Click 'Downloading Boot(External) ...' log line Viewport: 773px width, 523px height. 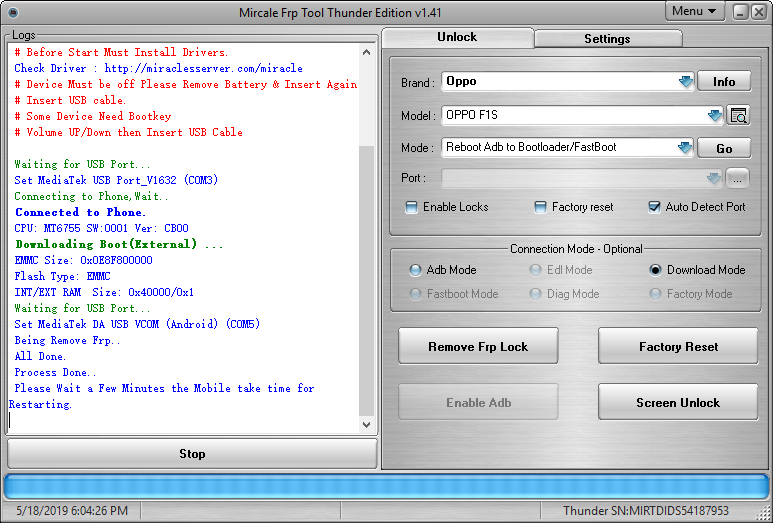click(x=119, y=244)
